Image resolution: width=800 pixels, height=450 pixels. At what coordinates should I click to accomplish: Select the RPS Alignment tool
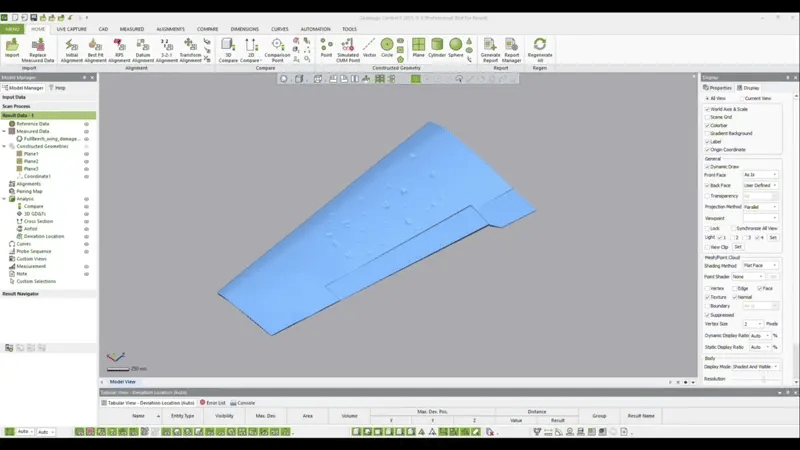coord(119,46)
